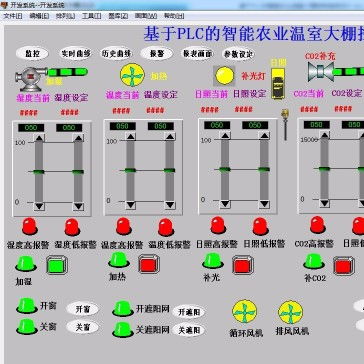This screenshot has height=364, width=364.
Task: Click the 温度低报警 red alarm lamp
Action: tap(166, 227)
